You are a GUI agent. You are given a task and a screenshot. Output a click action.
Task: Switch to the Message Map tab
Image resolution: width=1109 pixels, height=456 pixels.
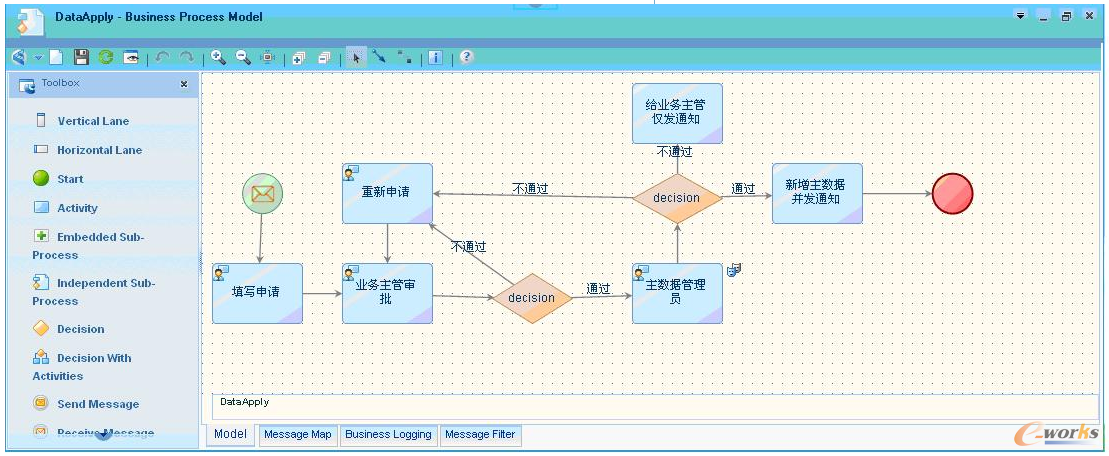pos(297,435)
